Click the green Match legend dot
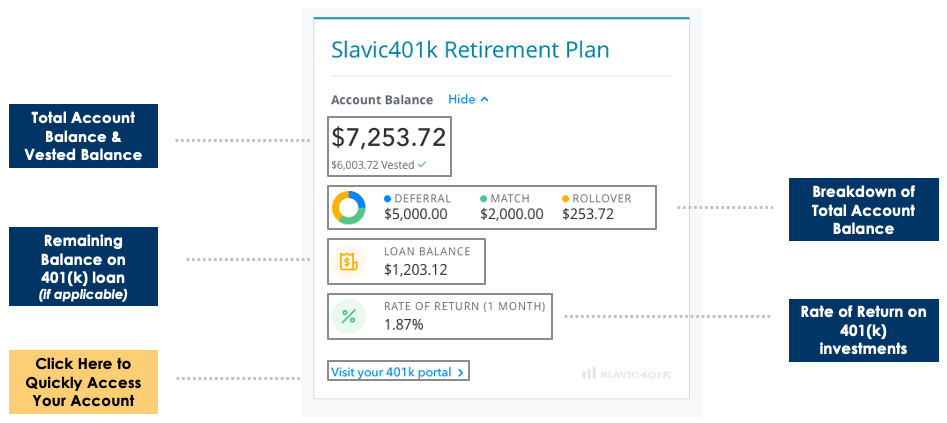The image size is (947, 423). pos(483,198)
